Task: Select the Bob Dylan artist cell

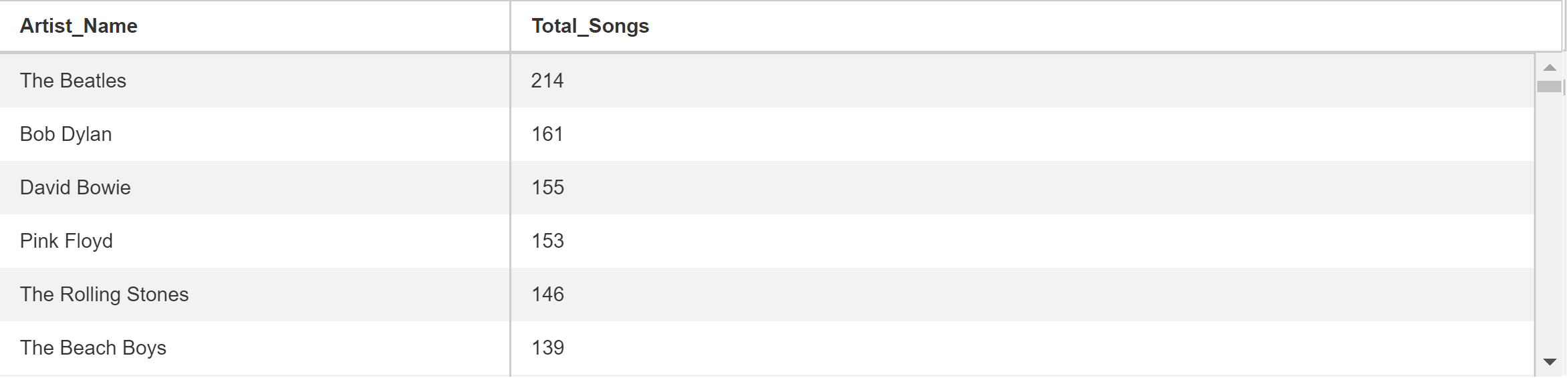Action: 255,134
